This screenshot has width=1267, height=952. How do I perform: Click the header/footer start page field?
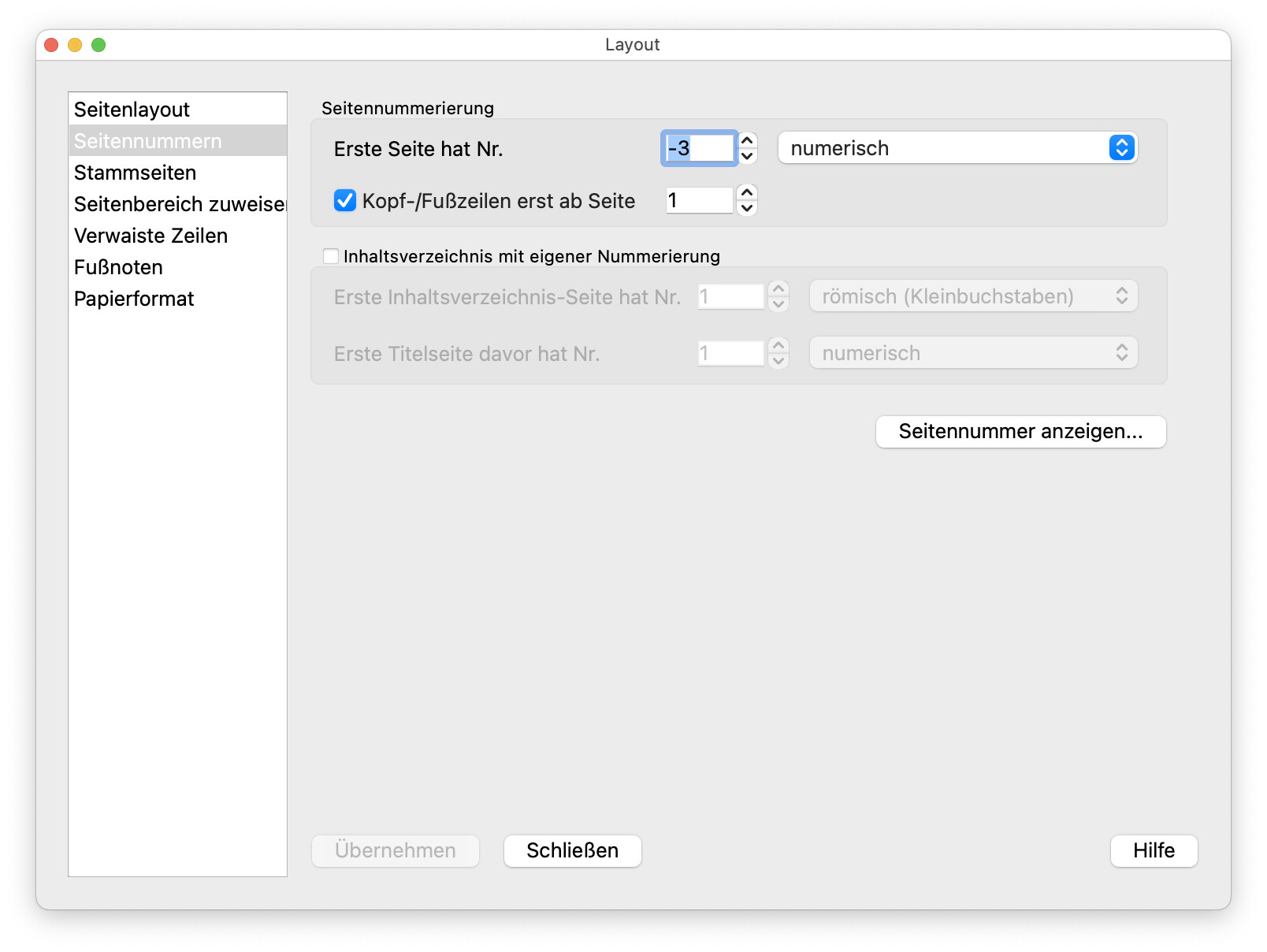click(x=699, y=201)
